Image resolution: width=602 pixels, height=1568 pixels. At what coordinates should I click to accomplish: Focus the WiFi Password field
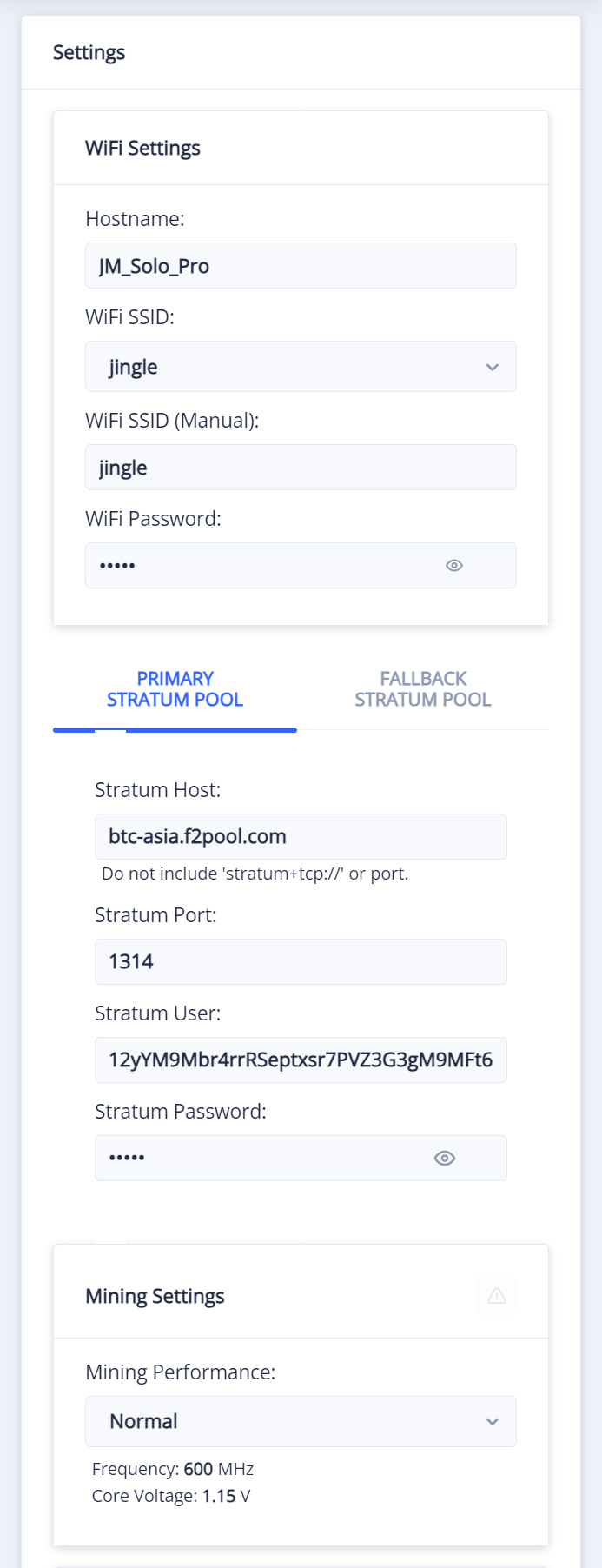pos(261,565)
